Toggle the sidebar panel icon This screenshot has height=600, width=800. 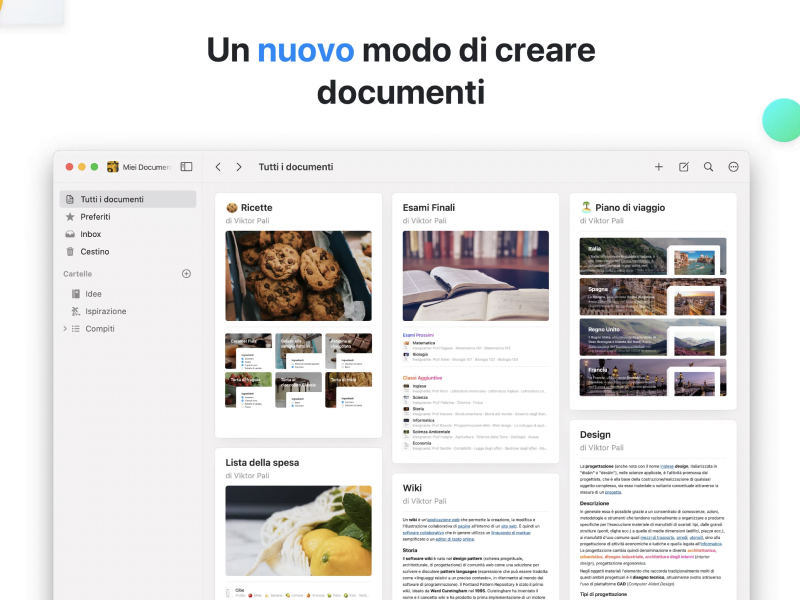pyautogui.click(x=186, y=167)
